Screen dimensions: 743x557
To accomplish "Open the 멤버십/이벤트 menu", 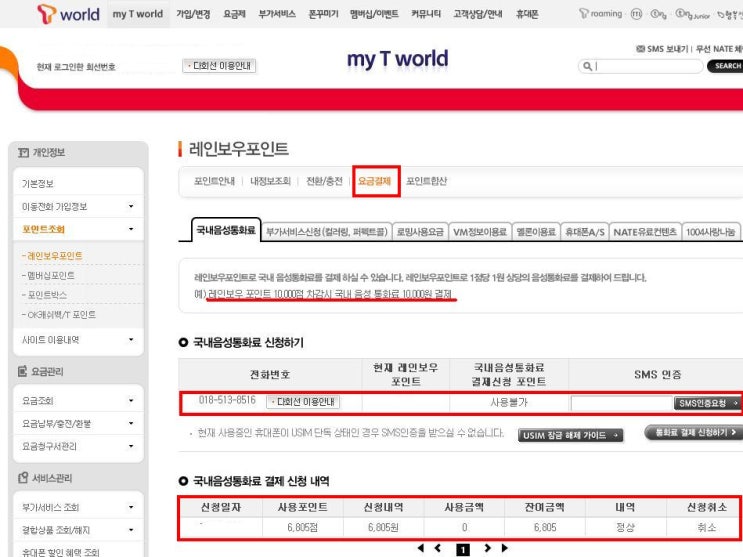I will pyautogui.click(x=374, y=14).
